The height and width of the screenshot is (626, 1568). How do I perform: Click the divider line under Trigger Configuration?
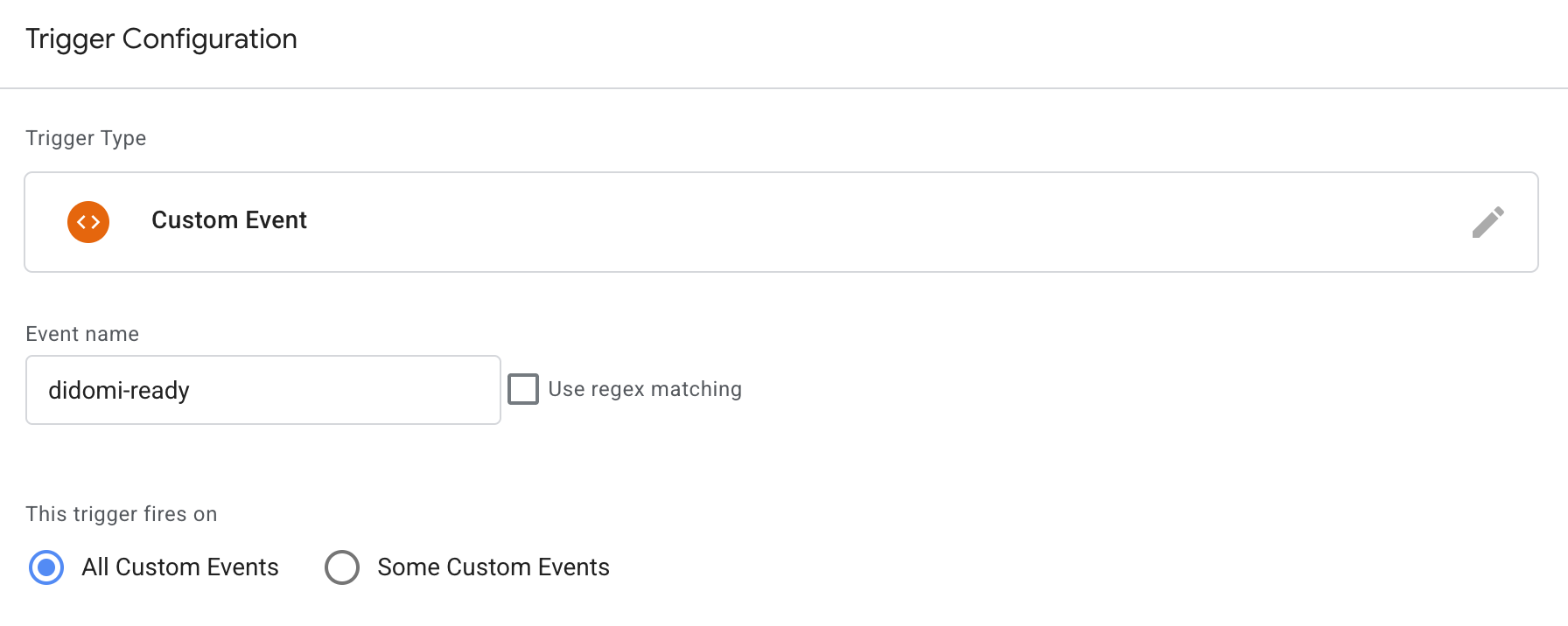point(784,88)
